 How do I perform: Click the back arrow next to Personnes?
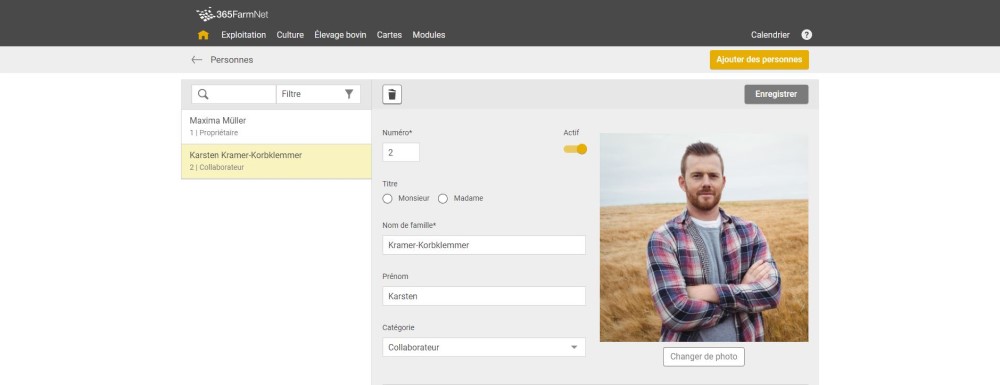coord(196,60)
